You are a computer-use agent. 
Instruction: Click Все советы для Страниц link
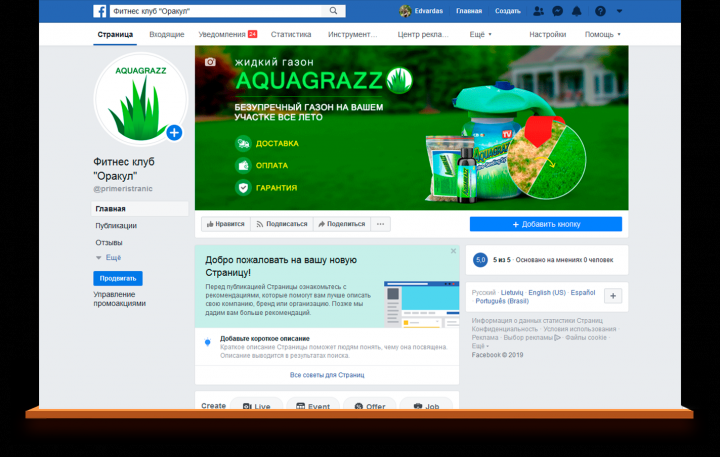[x=327, y=375]
